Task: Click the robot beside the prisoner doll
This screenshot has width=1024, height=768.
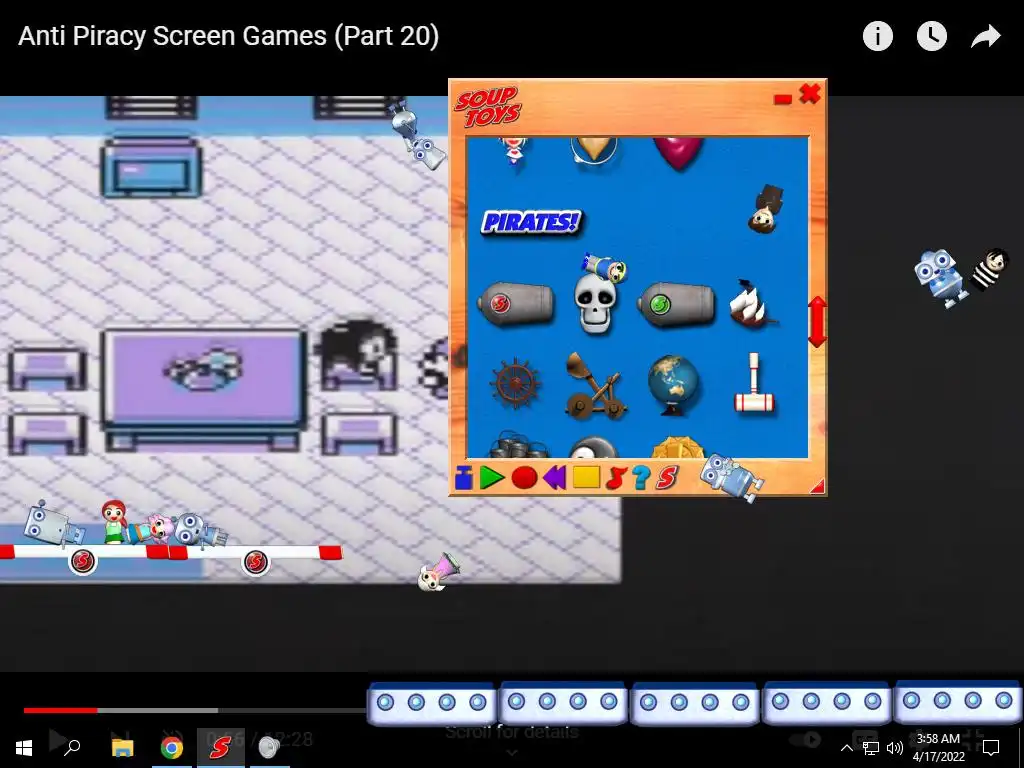Action: click(939, 279)
